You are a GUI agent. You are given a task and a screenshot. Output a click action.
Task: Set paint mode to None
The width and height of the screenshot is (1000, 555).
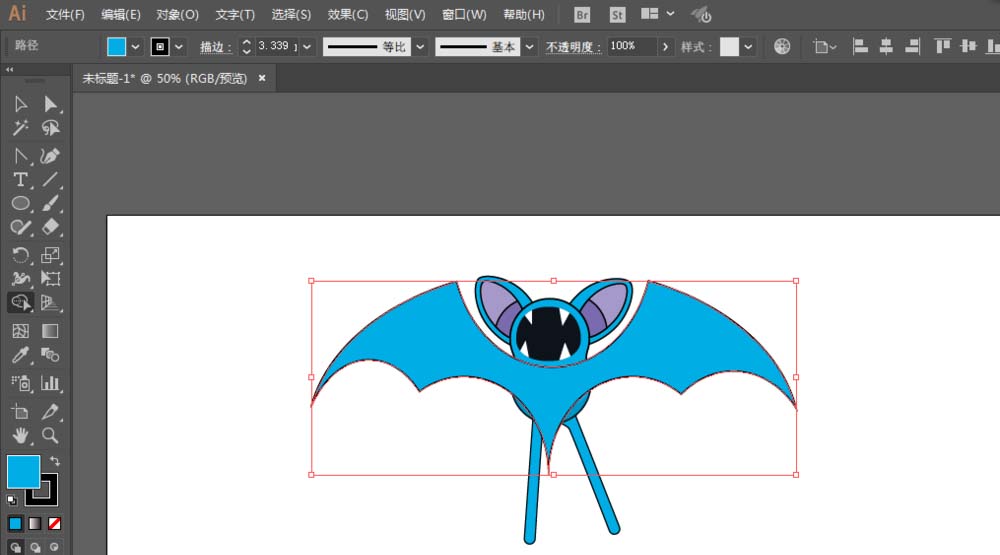[x=55, y=524]
